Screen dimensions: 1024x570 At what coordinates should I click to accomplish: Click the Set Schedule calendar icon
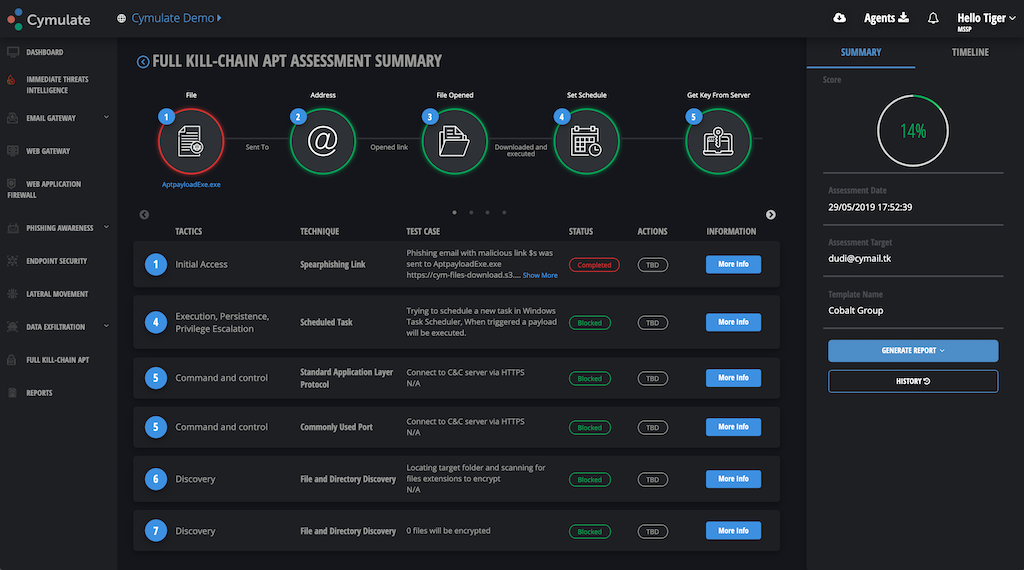586,142
